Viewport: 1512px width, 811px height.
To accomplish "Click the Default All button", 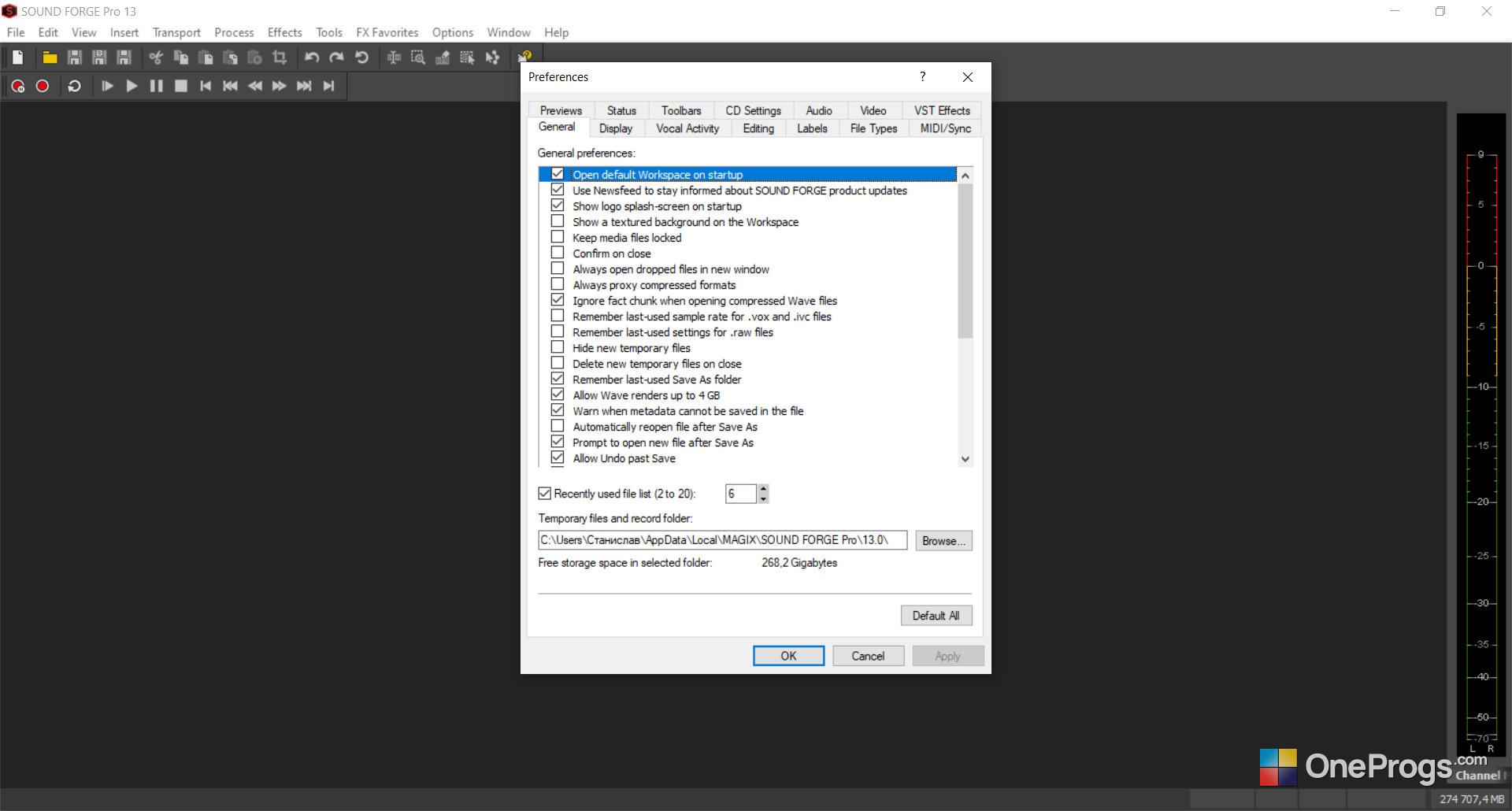I will coord(936,616).
